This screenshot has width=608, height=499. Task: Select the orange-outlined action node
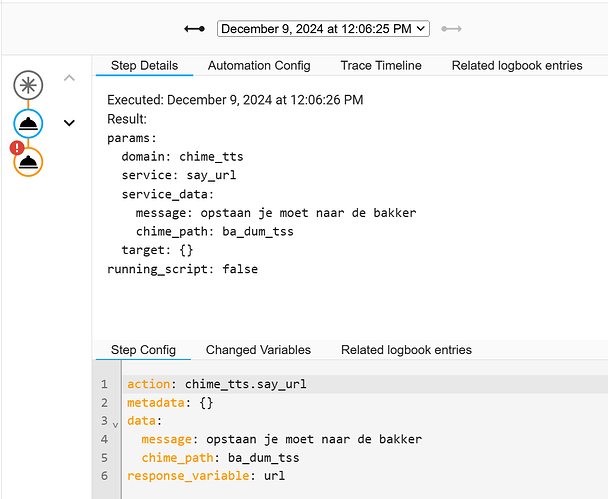point(28,161)
